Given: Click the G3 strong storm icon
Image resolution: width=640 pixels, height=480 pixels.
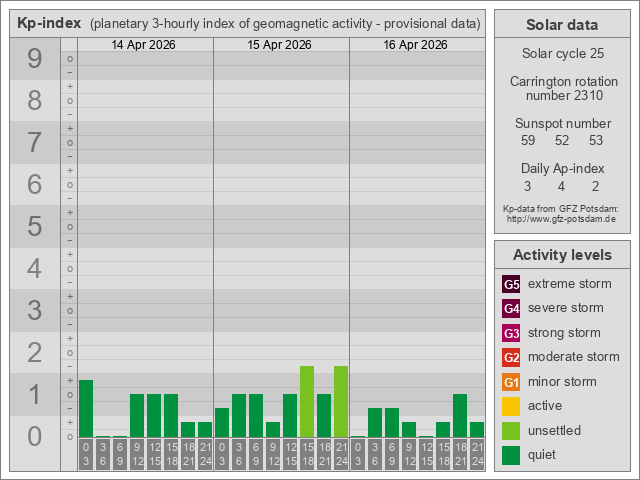Looking at the screenshot, I should [x=511, y=333].
